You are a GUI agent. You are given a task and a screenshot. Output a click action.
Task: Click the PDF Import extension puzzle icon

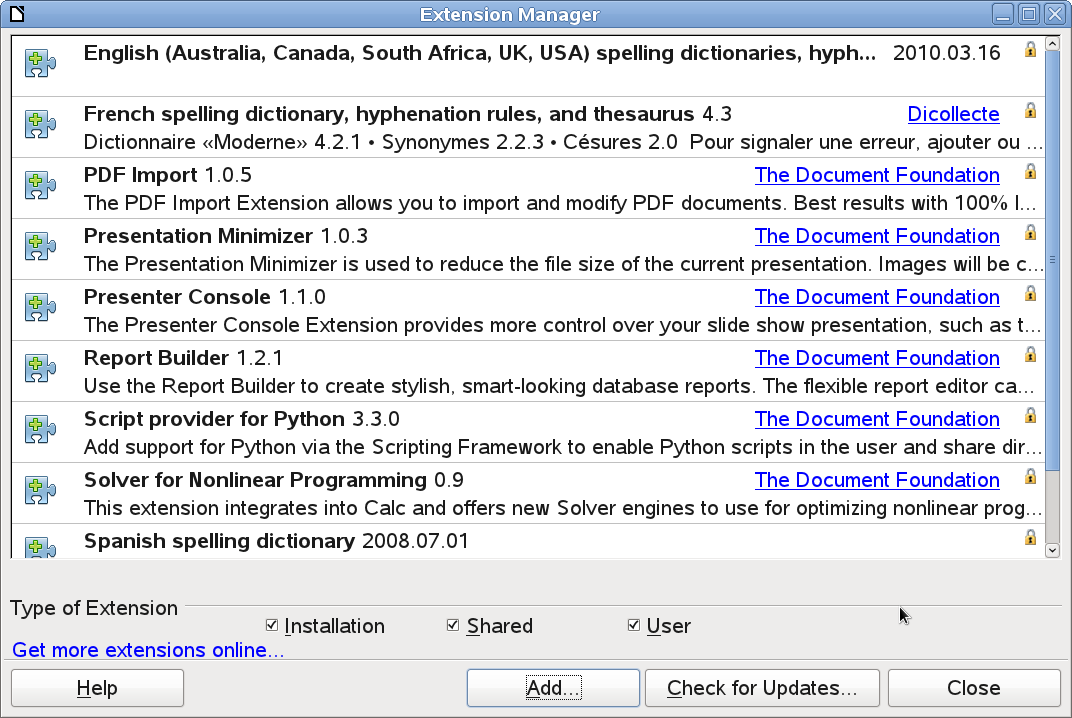(40, 185)
